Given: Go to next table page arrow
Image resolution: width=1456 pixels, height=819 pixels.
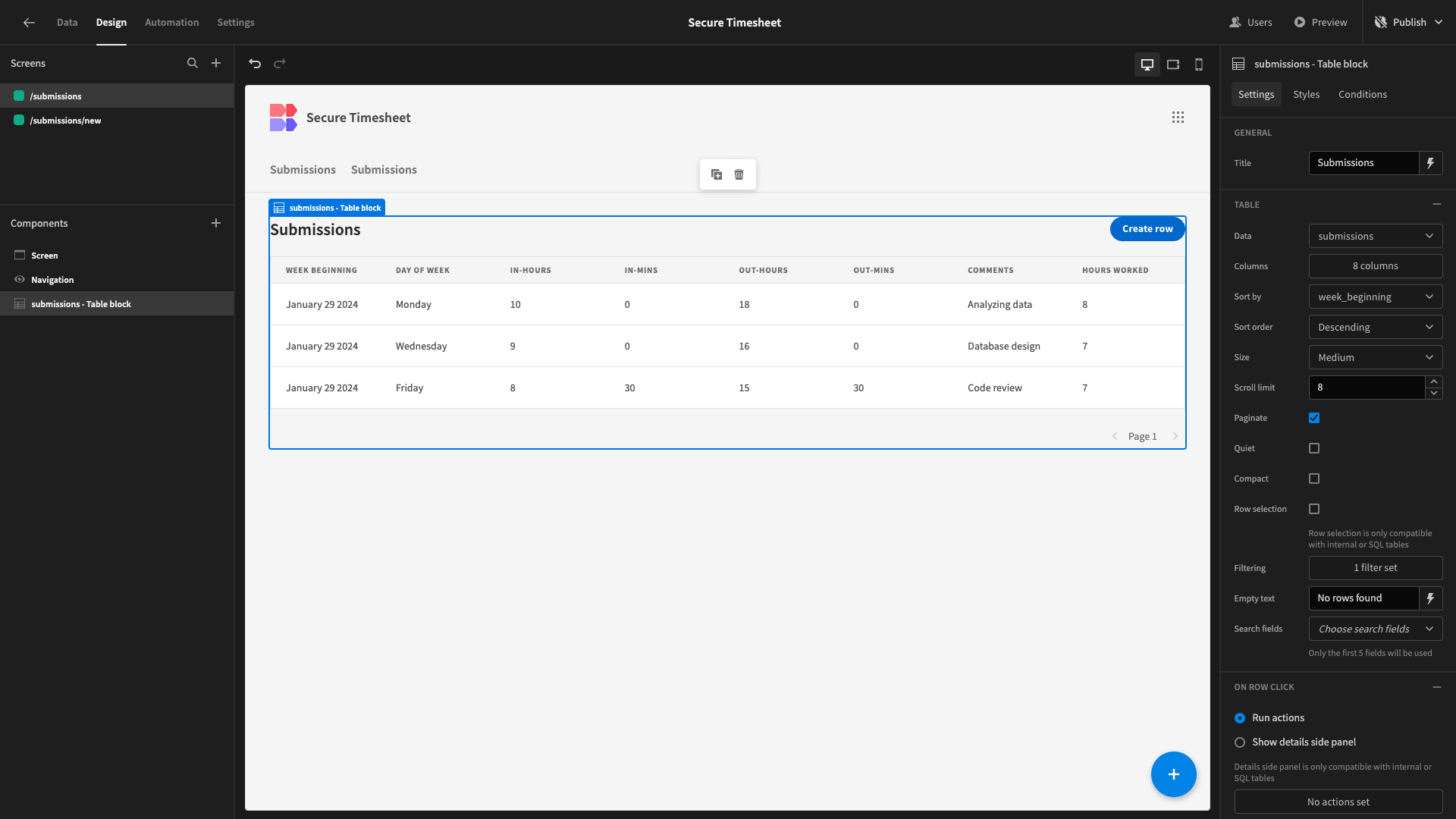Looking at the screenshot, I should [1175, 436].
